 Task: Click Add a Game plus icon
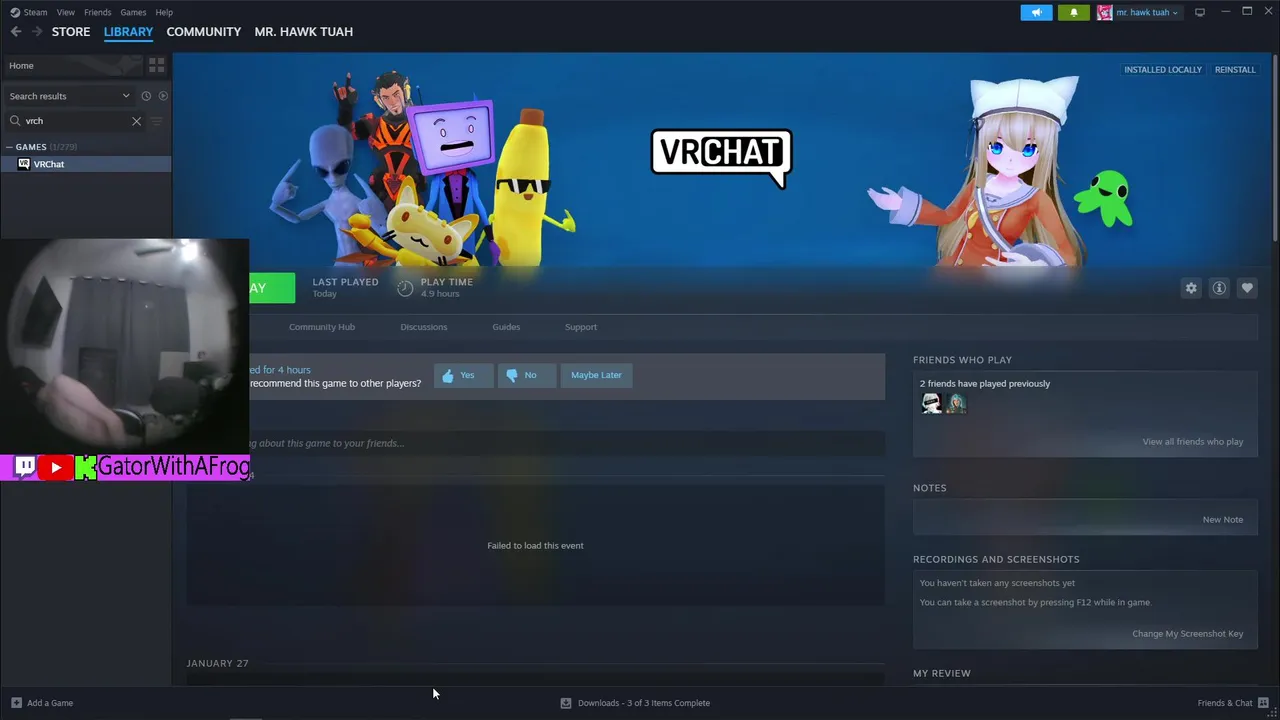16,703
